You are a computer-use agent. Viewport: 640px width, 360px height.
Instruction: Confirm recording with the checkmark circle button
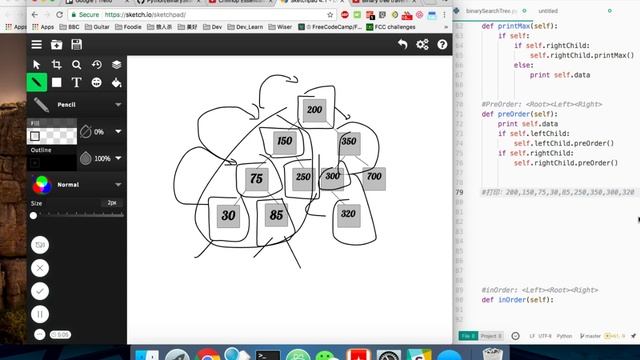(x=40, y=291)
